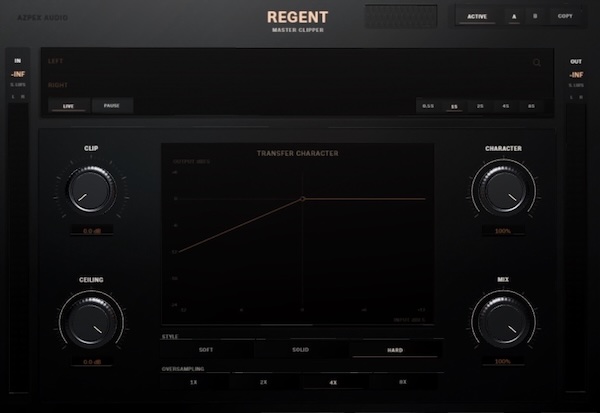Click the MIX 100% value field
This screenshot has width=600, height=413.
pos(503,361)
